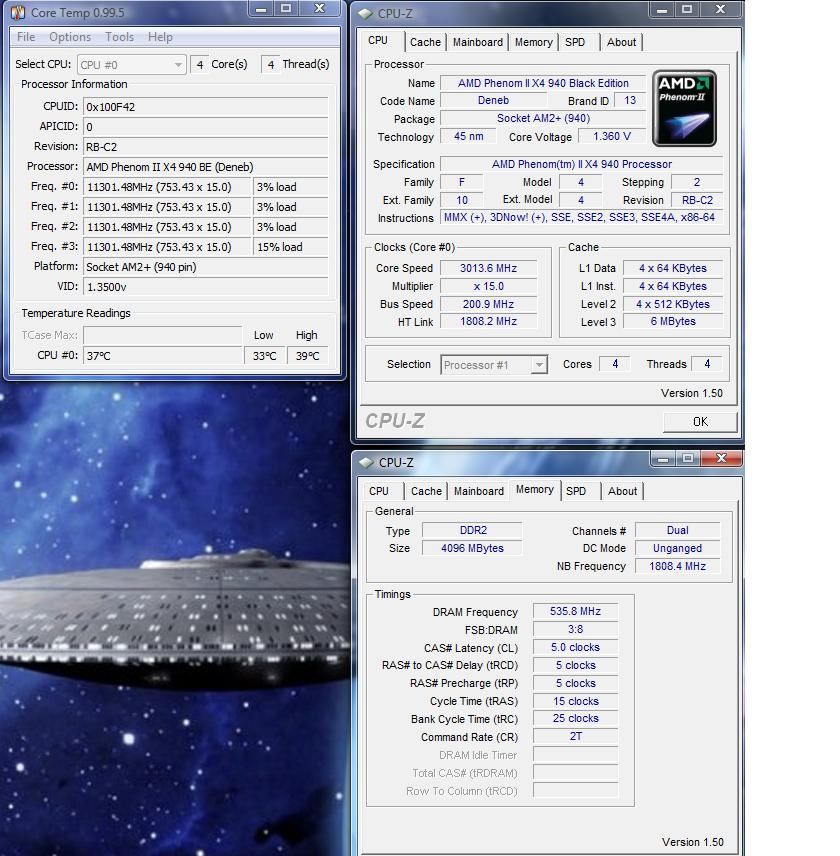The height and width of the screenshot is (856, 840).
Task: Close the upper CPU-Z window
Action: click(x=720, y=9)
